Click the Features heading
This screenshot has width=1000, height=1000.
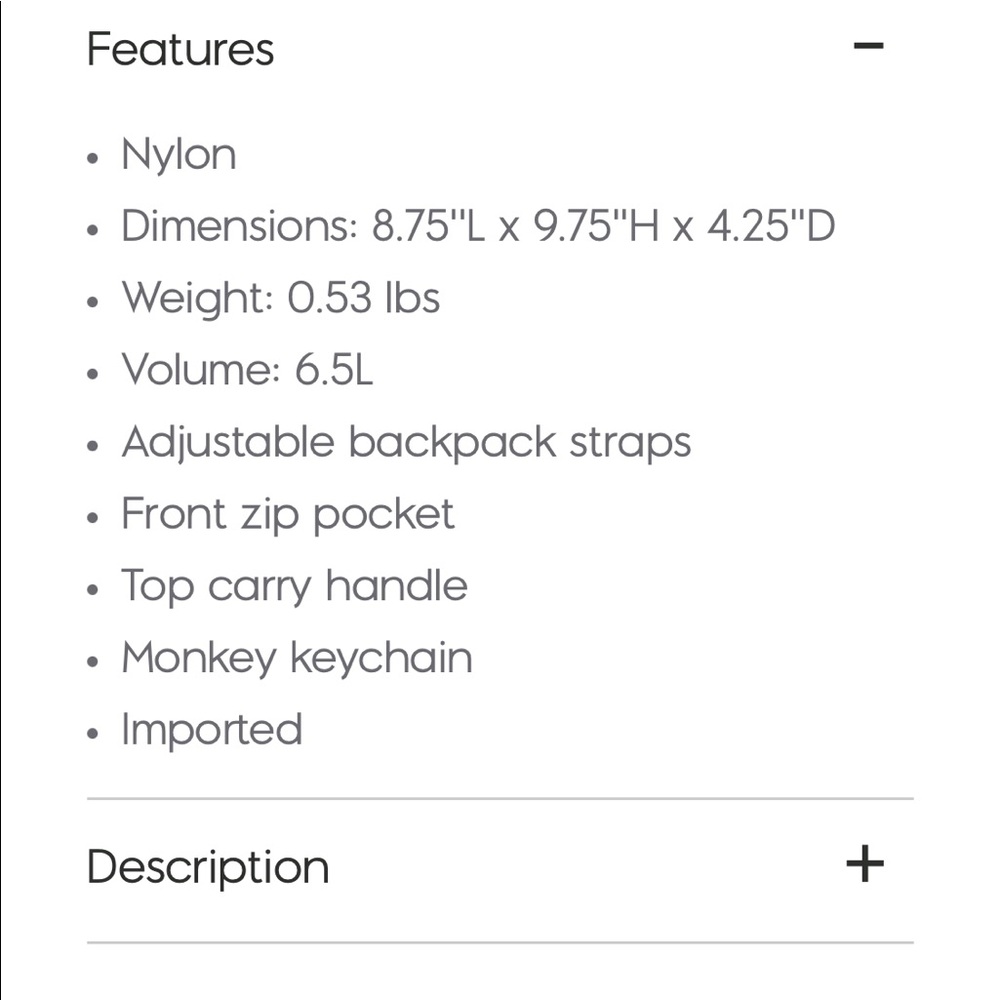[180, 49]
